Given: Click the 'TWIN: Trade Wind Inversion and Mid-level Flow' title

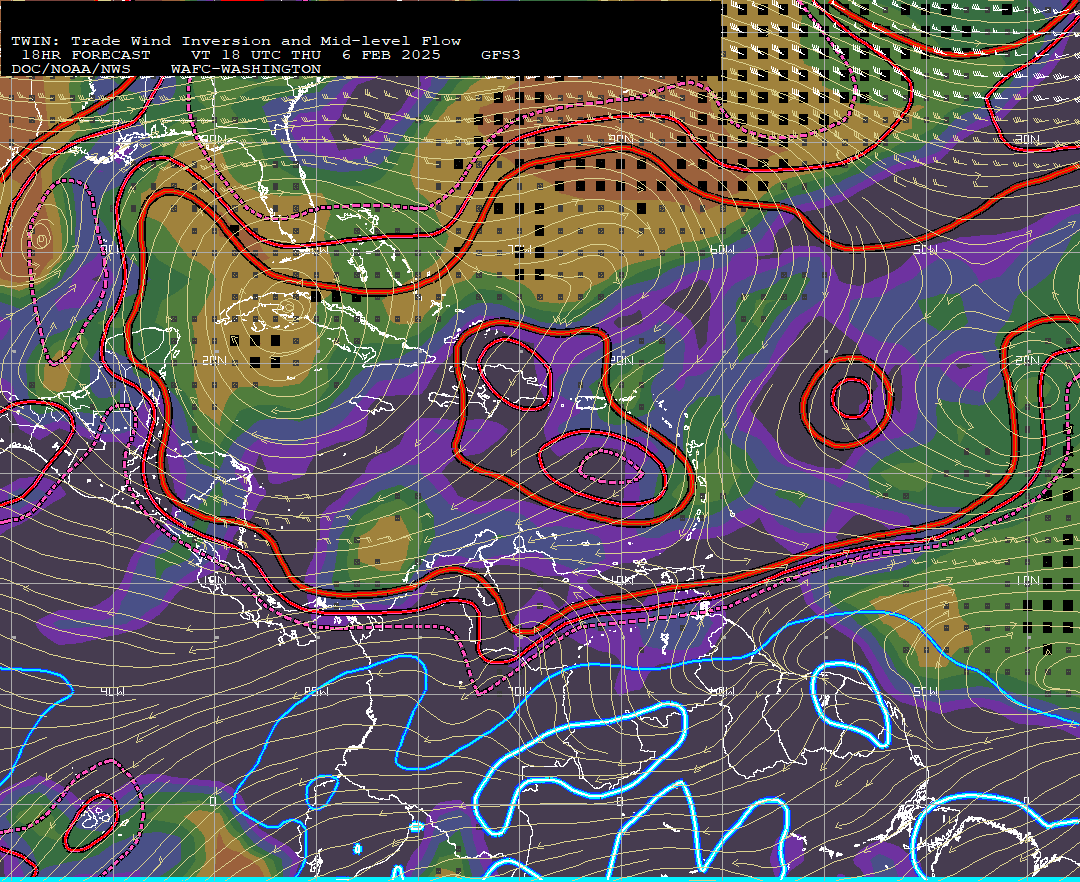Looking at the screenshot, I should [236, 41].
